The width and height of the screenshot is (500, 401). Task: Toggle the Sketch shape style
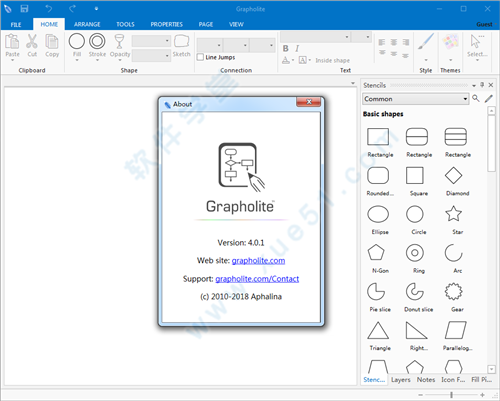coord(182,41)
